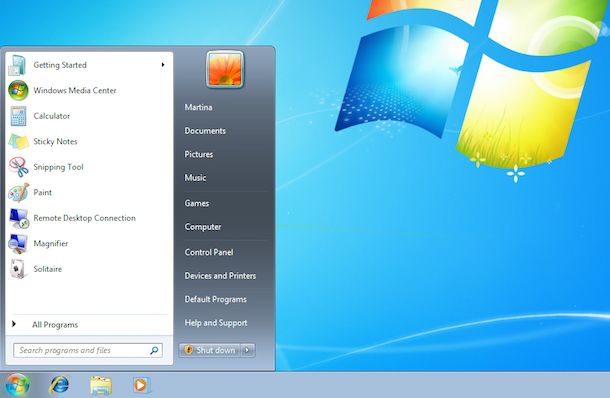610x398 pixels.
Task: Launch Paint from its palette icon
Action: point(18,193)
